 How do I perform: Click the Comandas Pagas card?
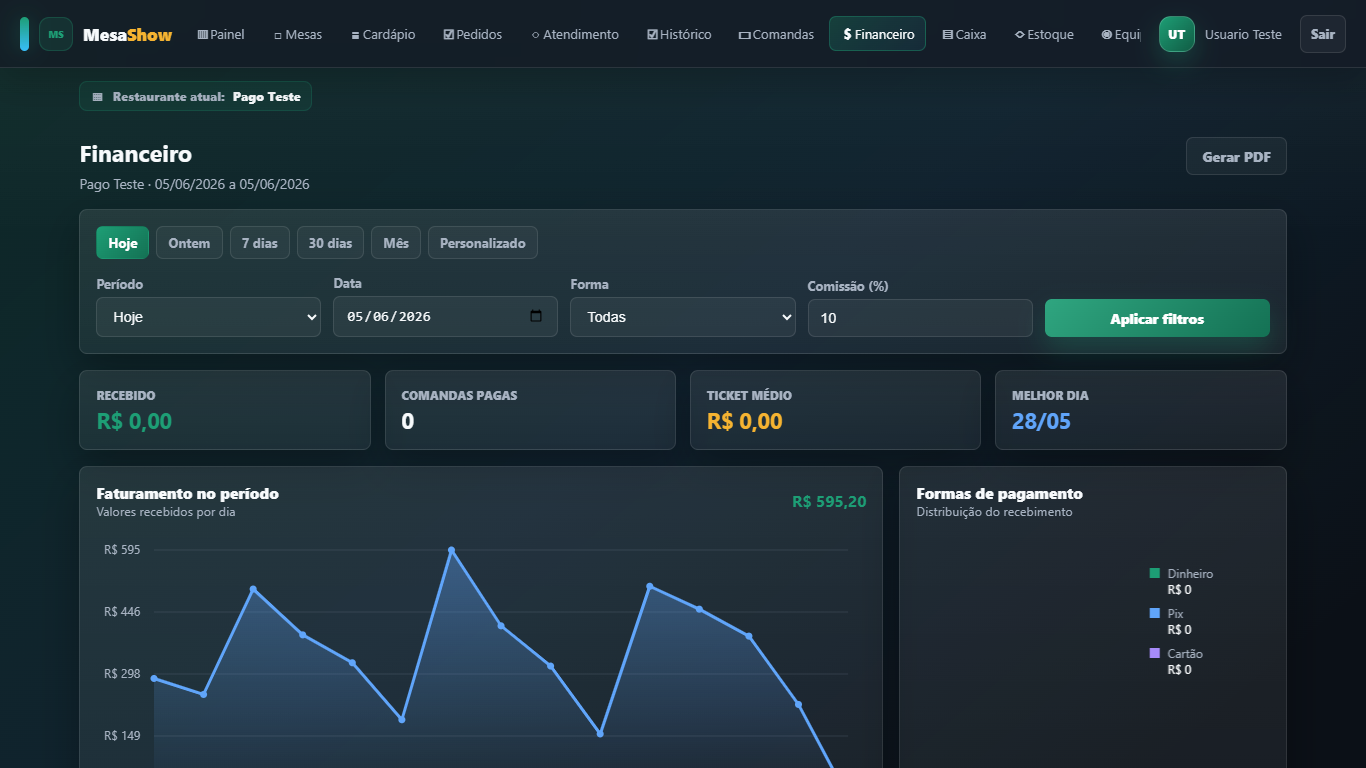click(530, 410)
